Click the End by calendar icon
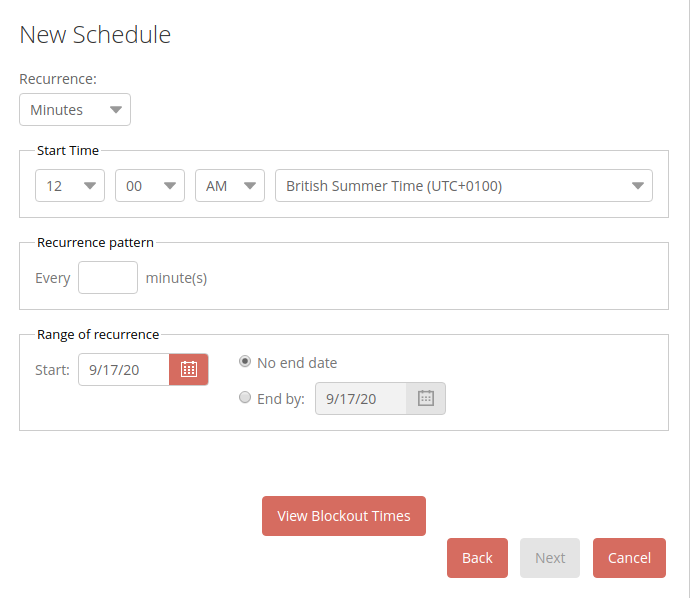The height and width of the screenshot is (598, 690). pos(425,398)
